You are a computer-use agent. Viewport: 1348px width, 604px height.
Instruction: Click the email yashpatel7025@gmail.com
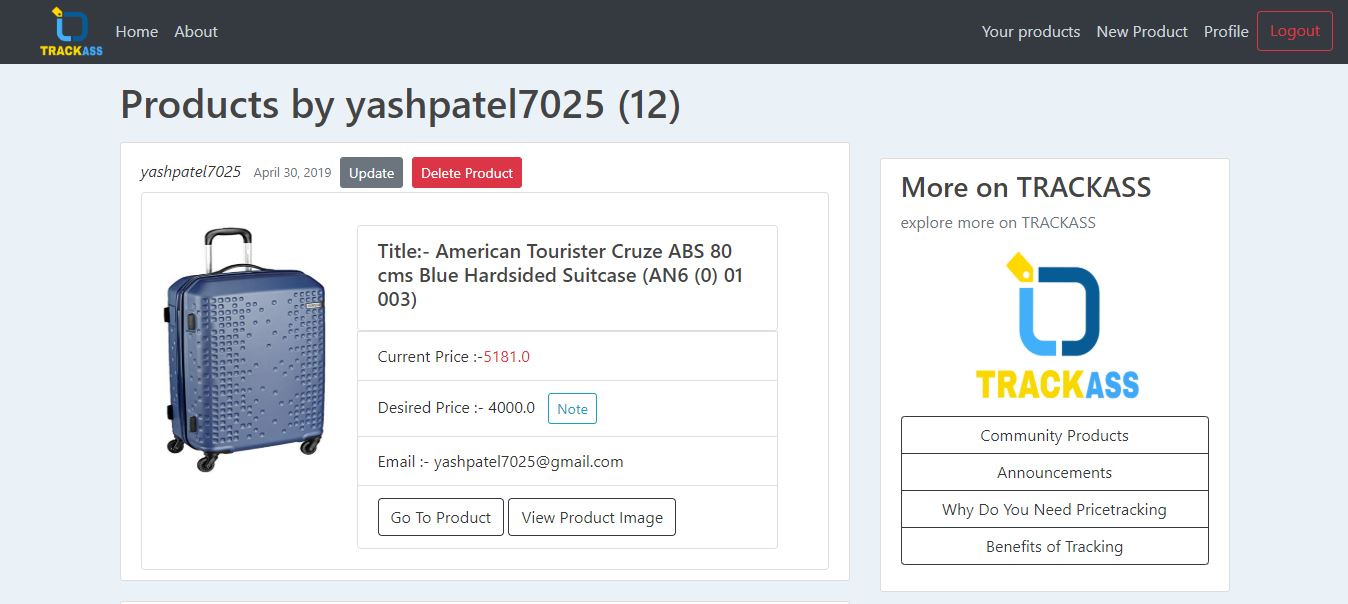(528, 462)
